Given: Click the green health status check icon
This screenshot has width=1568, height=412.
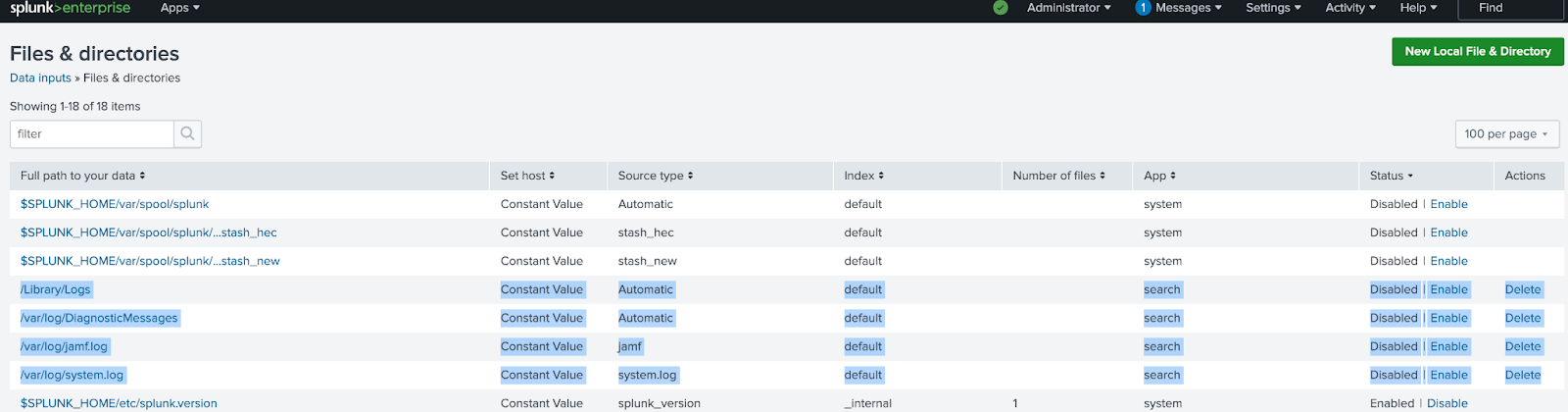Looking at the screenshot, I should pyautogui.click(x=1001, y=8).
